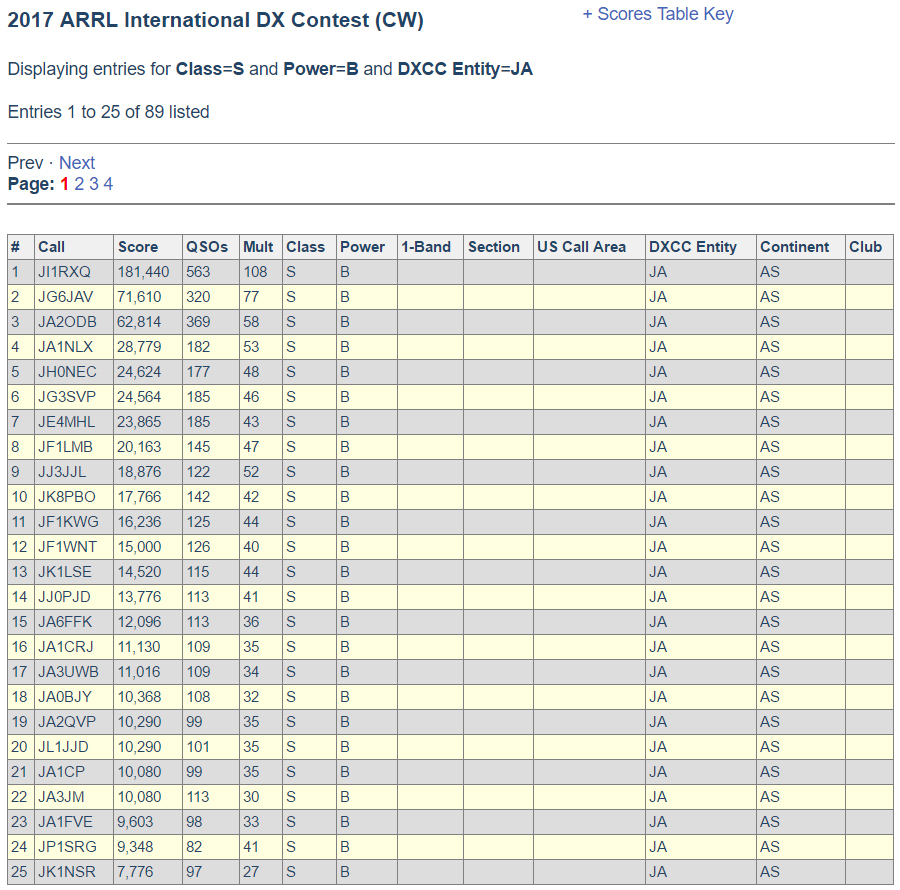Select the JA2ODB callsign cell
The width and height of the screenshot is (900, 890).
click(x=67, y=322)
